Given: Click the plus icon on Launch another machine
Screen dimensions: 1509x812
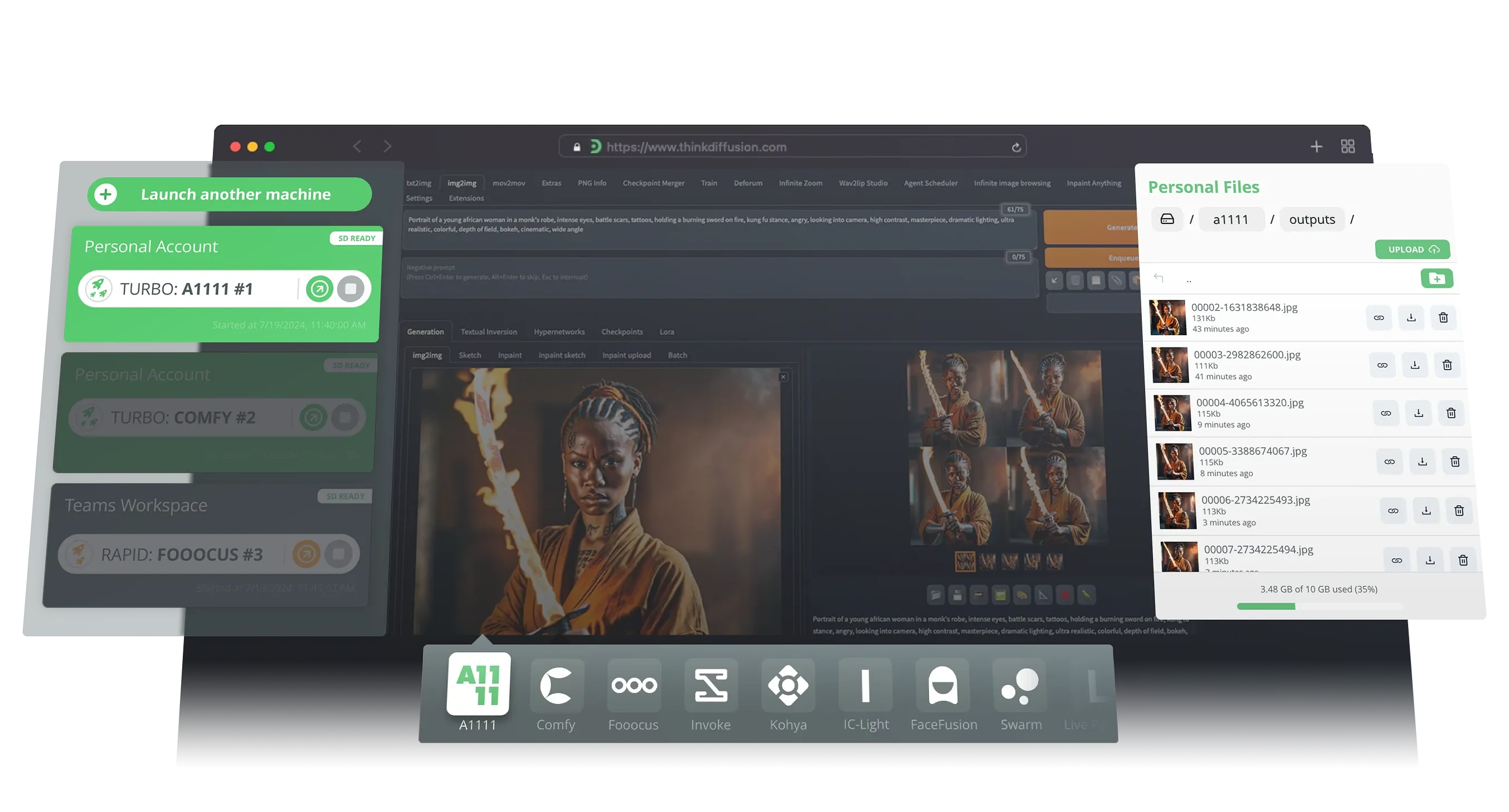Looking at the screenshot, I should tap(105, 194).
